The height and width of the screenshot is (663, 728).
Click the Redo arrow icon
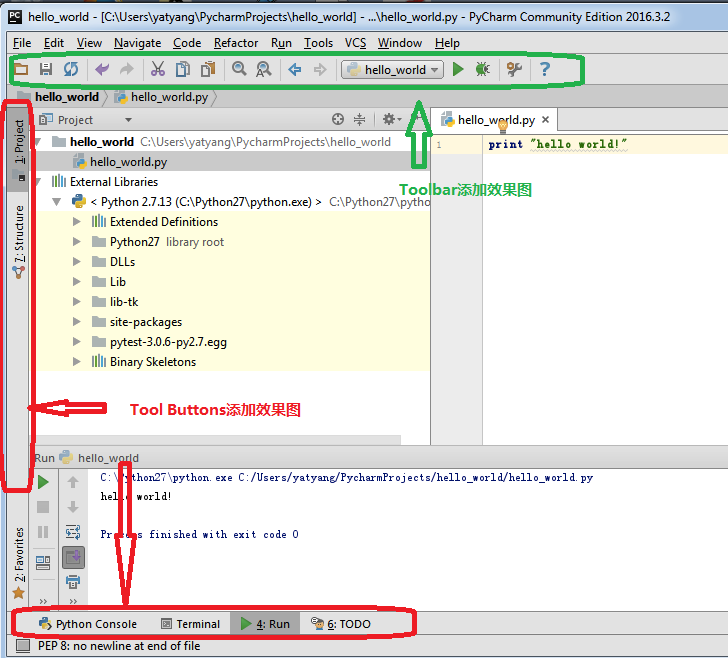[126, 70]
